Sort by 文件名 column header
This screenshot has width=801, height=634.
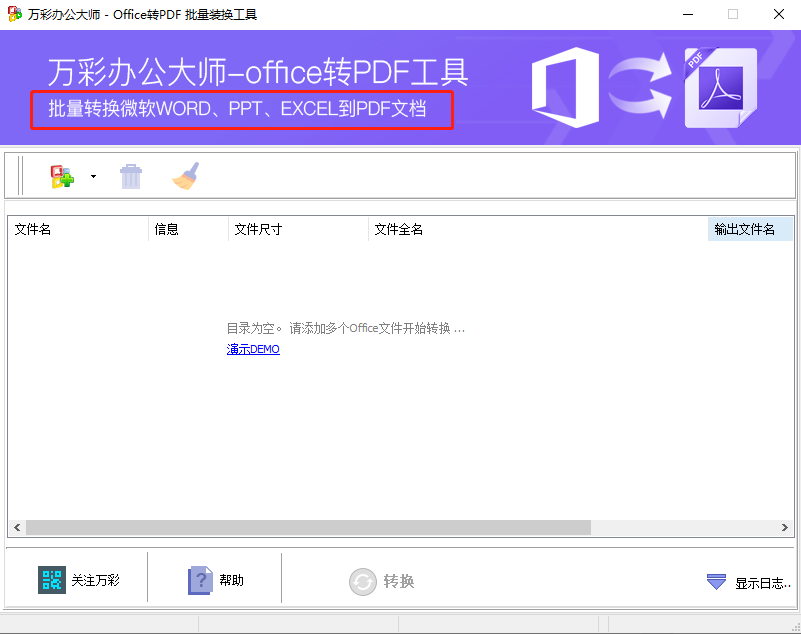[78, 229]
